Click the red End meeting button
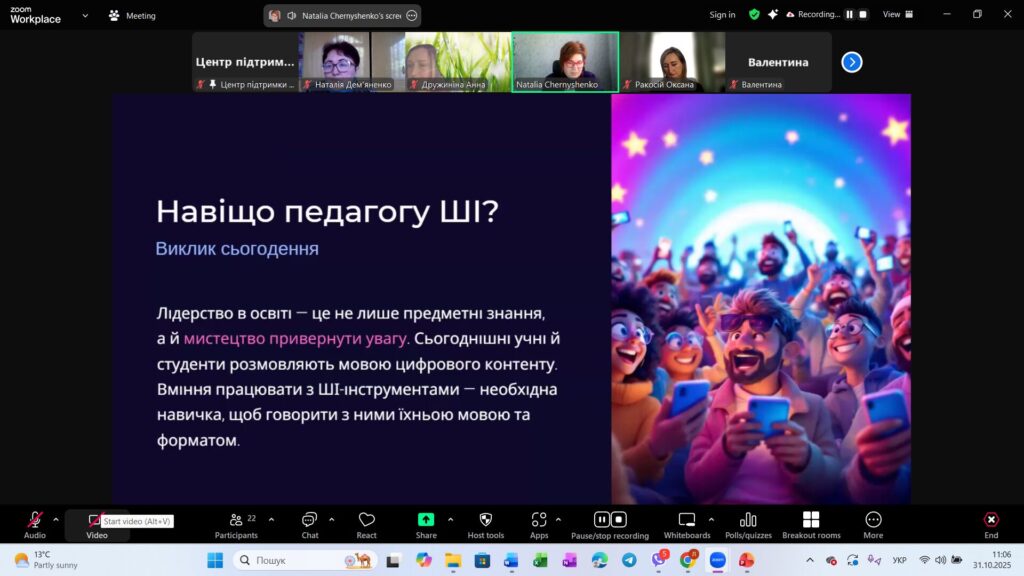 [x=991, y=524]
